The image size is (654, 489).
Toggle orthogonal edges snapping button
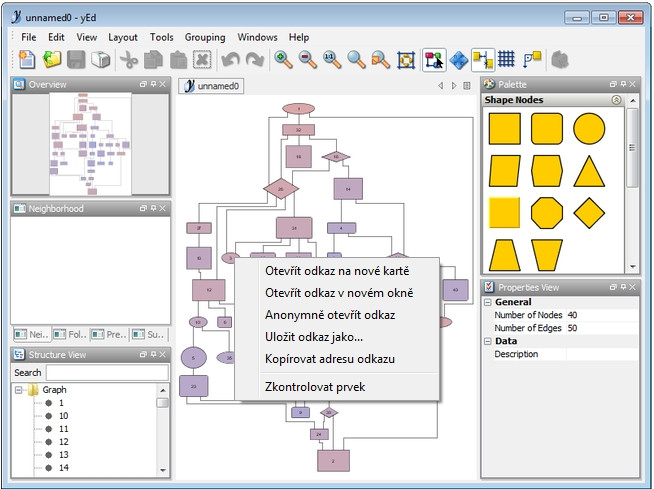483,60
